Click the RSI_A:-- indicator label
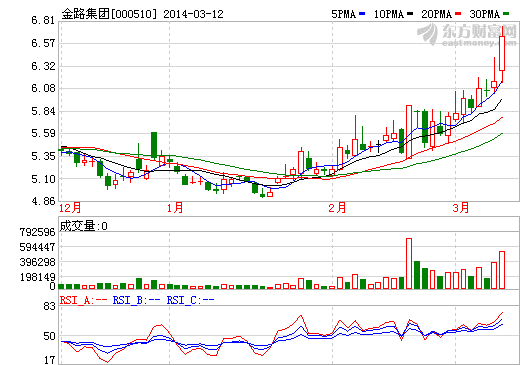 point(83,300)
